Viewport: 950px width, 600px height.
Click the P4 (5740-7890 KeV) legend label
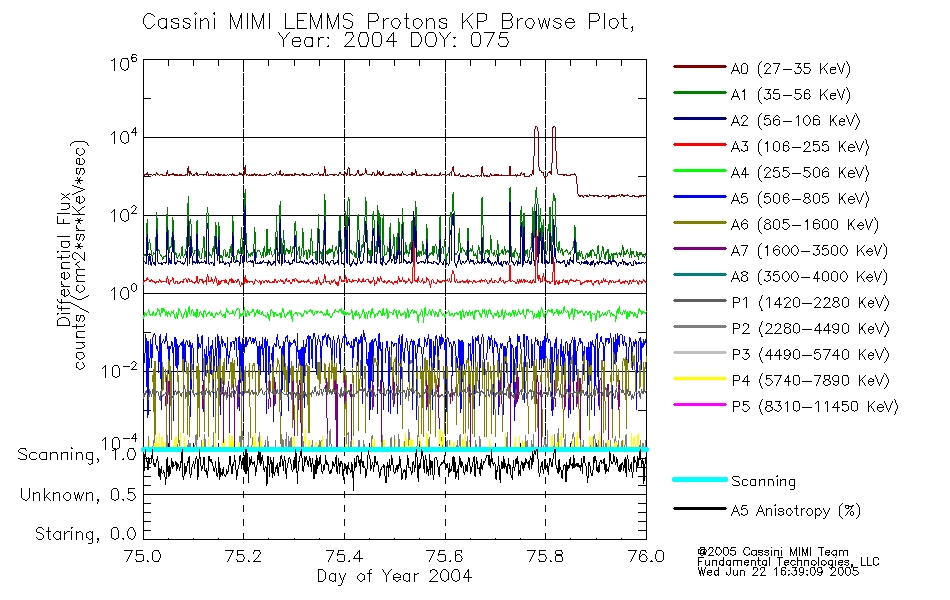click(x=810, y=381)
